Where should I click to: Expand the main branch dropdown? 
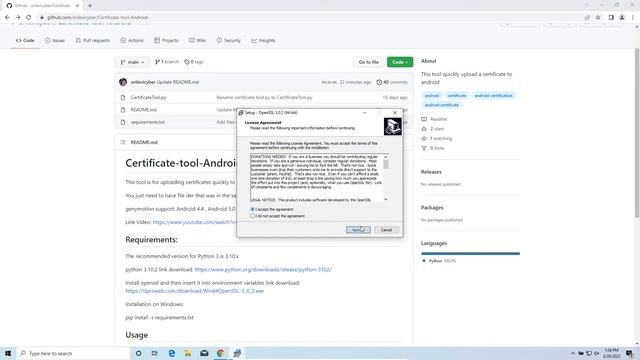click(x=132, y=62)
